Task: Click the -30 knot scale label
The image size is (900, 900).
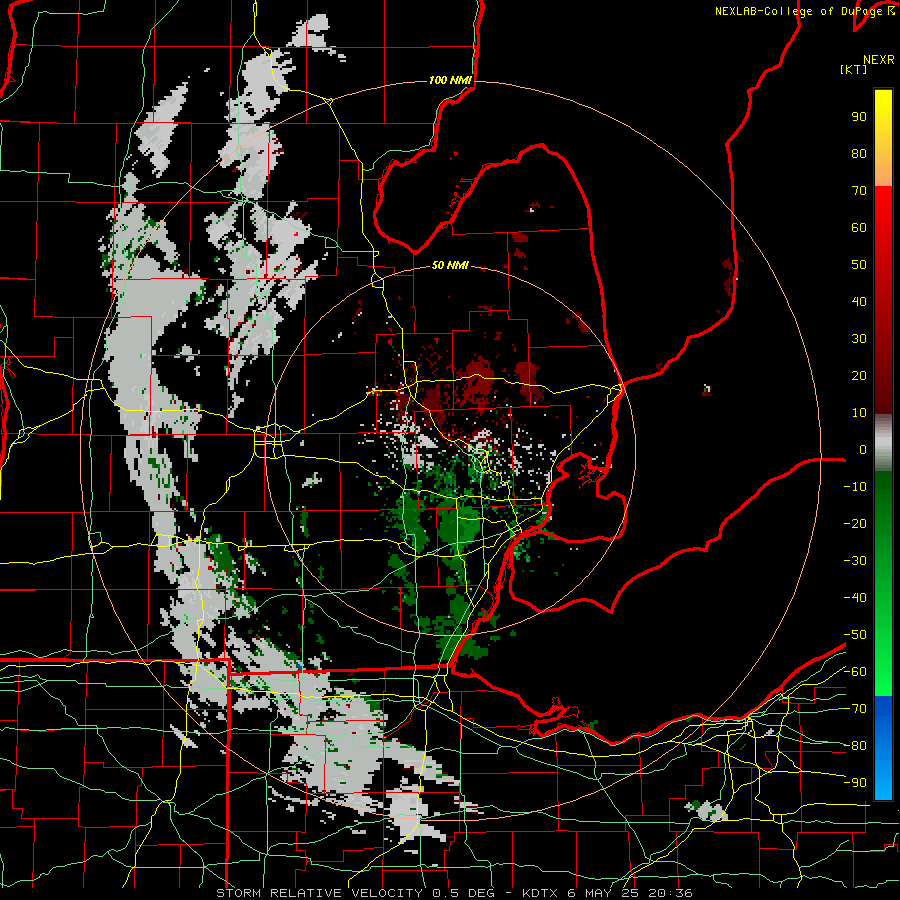Action: click(x=855, y=561)
